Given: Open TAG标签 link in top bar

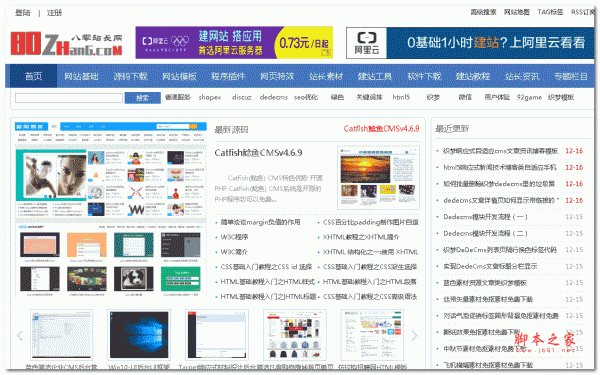Looking at the screenshot, I should tap(550, 12).
